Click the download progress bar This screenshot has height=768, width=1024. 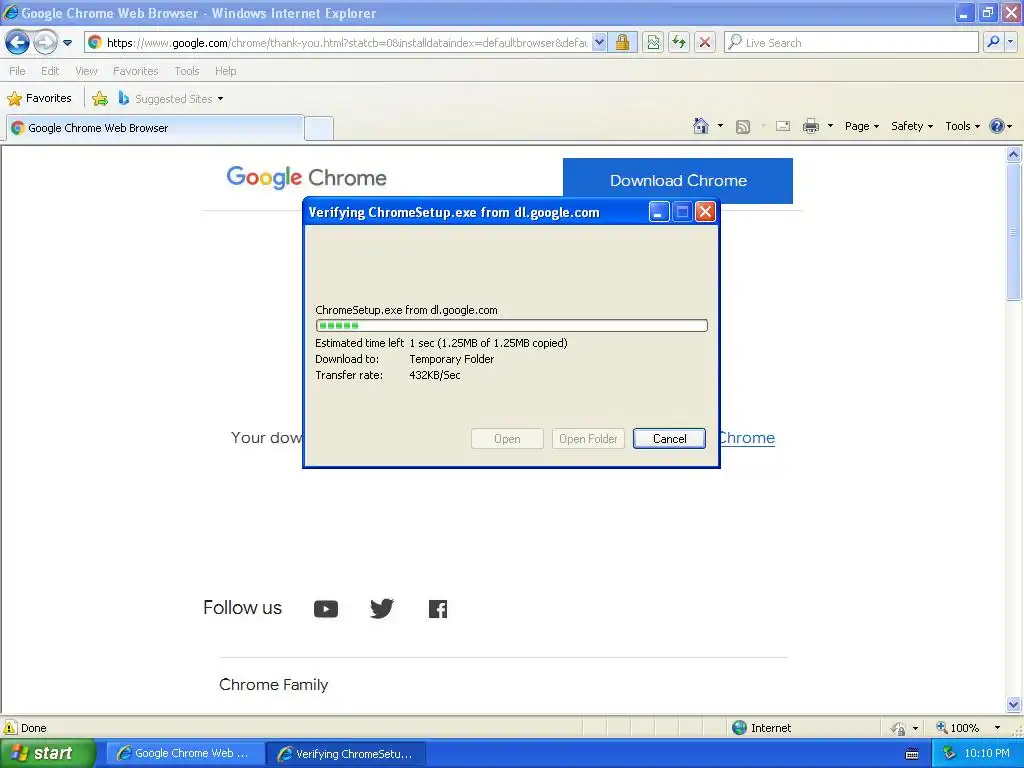[511, 325]
